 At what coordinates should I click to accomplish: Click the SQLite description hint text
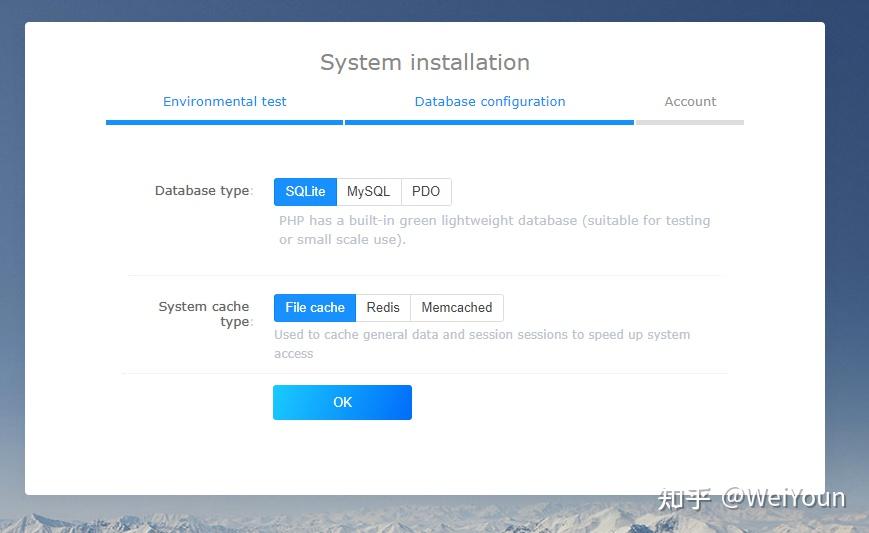coord(494,230)
